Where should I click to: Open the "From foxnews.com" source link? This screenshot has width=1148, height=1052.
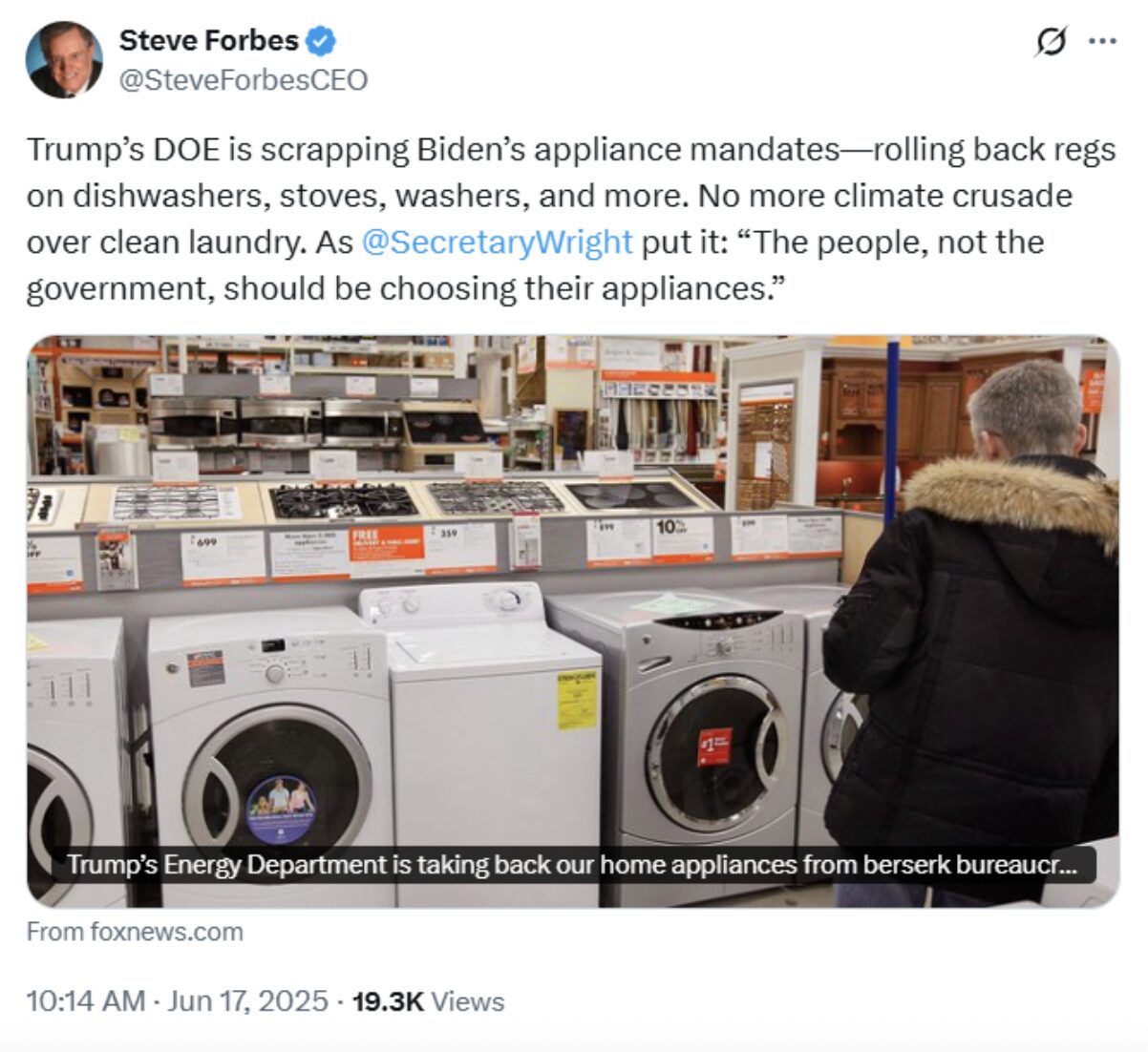coord(135,932)
